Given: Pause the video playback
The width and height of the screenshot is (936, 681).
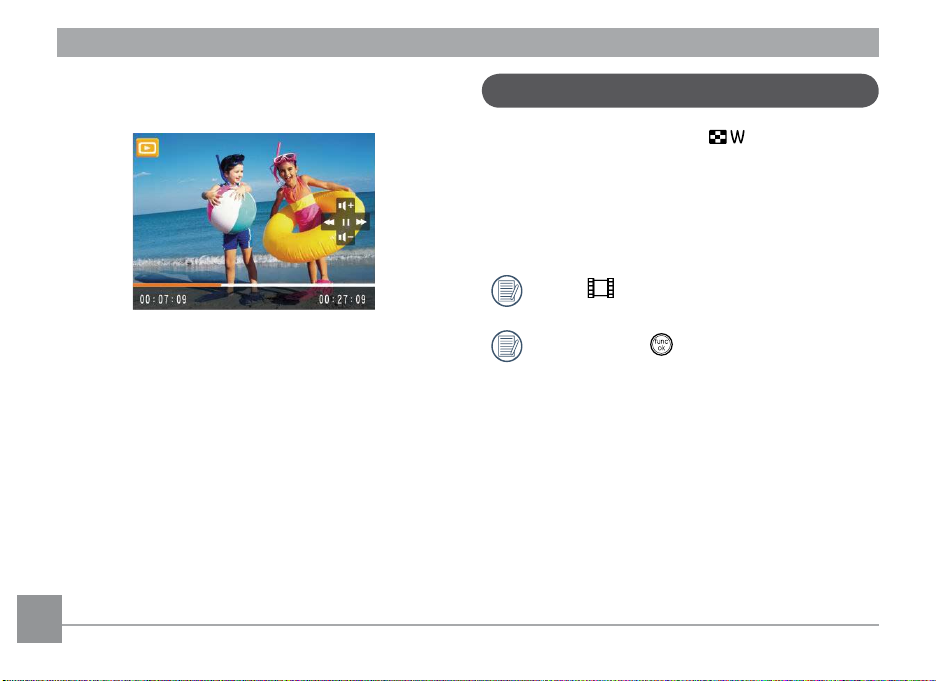Looking at the screenshot, I should pyautogui.click(x=346, y=222).
